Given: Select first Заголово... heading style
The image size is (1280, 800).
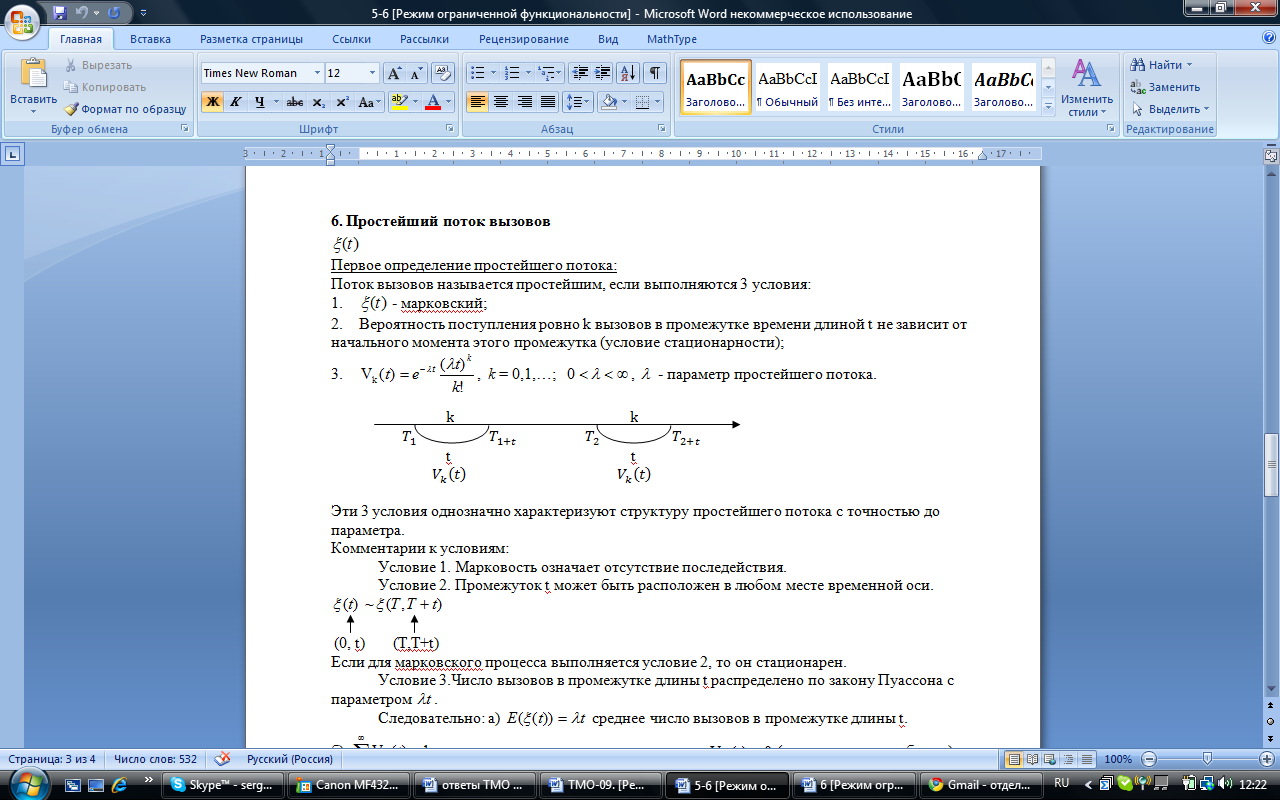Looking at the screenshot, I should (x=716, y=87).
